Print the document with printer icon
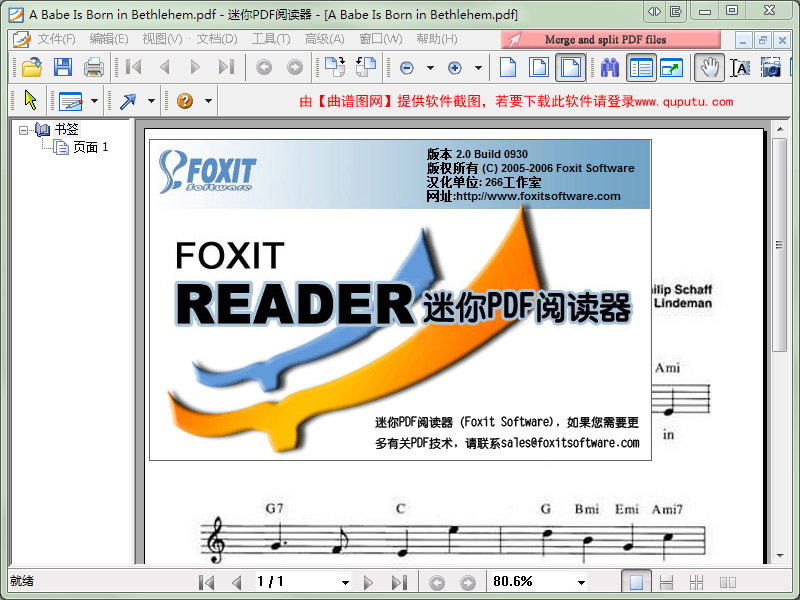 (x=94, y=67)
